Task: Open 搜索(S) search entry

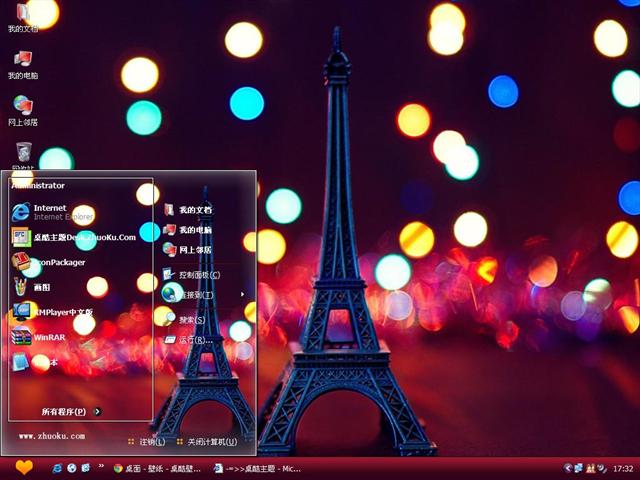Action: pos(184,320)
